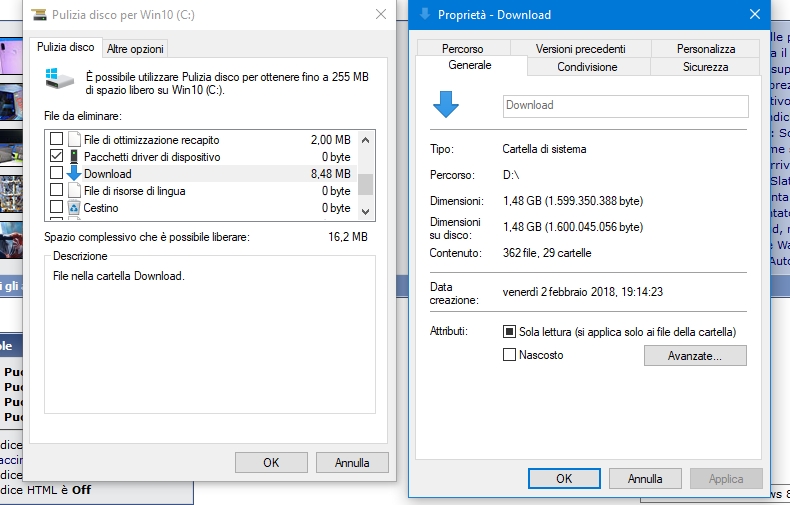
Task: Click the recycle bin icon next to Cestino
Action: (x=74, y=208)
